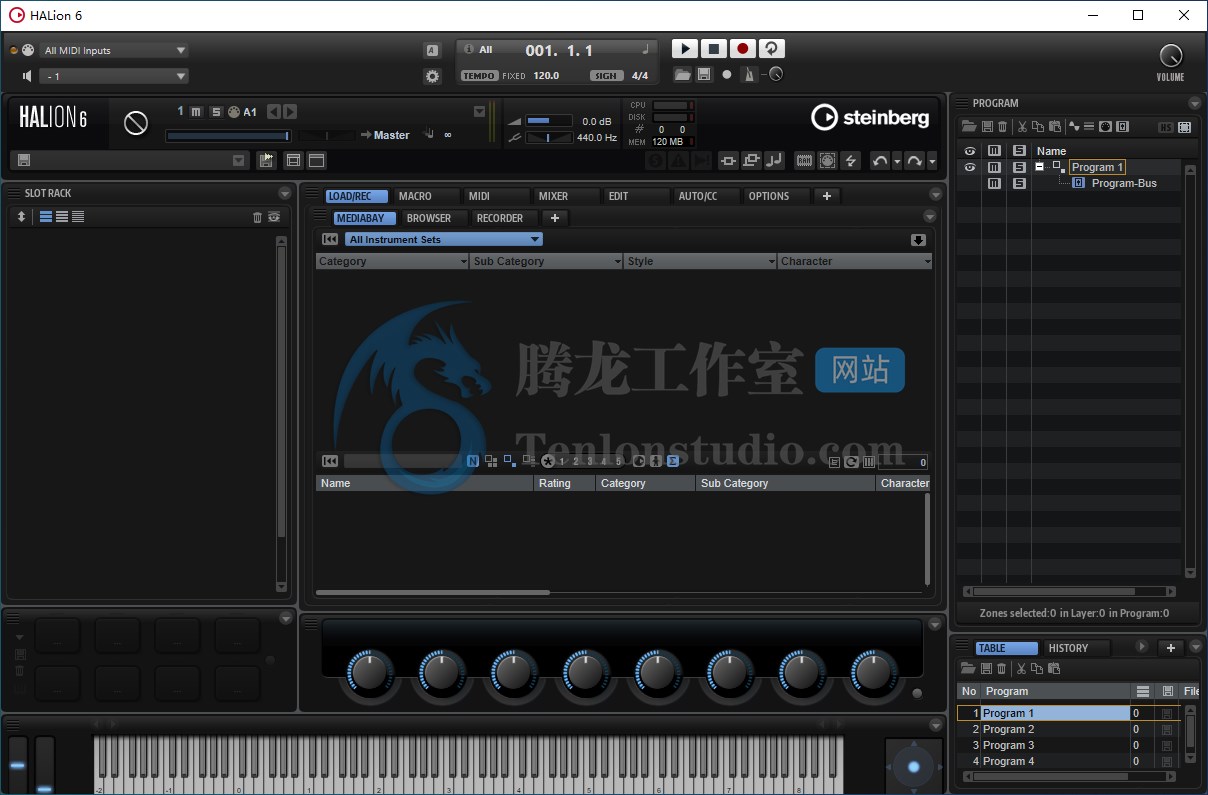Toggle the slot solo S button
The image size is (1208, 795).
click(215, 112)
